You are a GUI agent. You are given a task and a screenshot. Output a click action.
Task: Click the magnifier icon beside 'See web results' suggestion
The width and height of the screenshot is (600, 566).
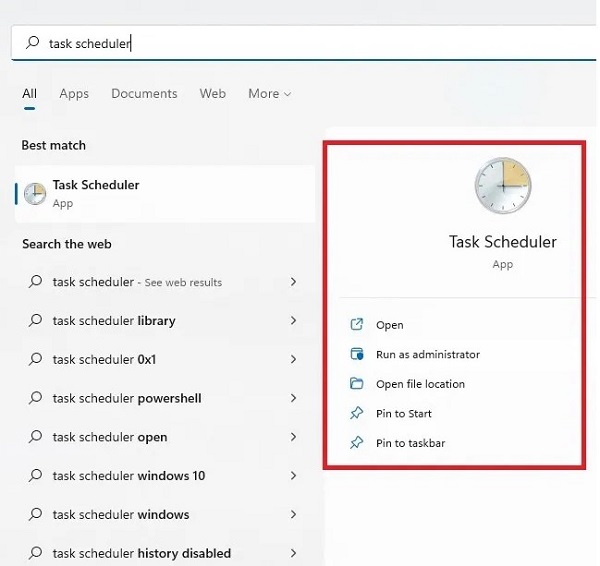click(x=35, y=282)
